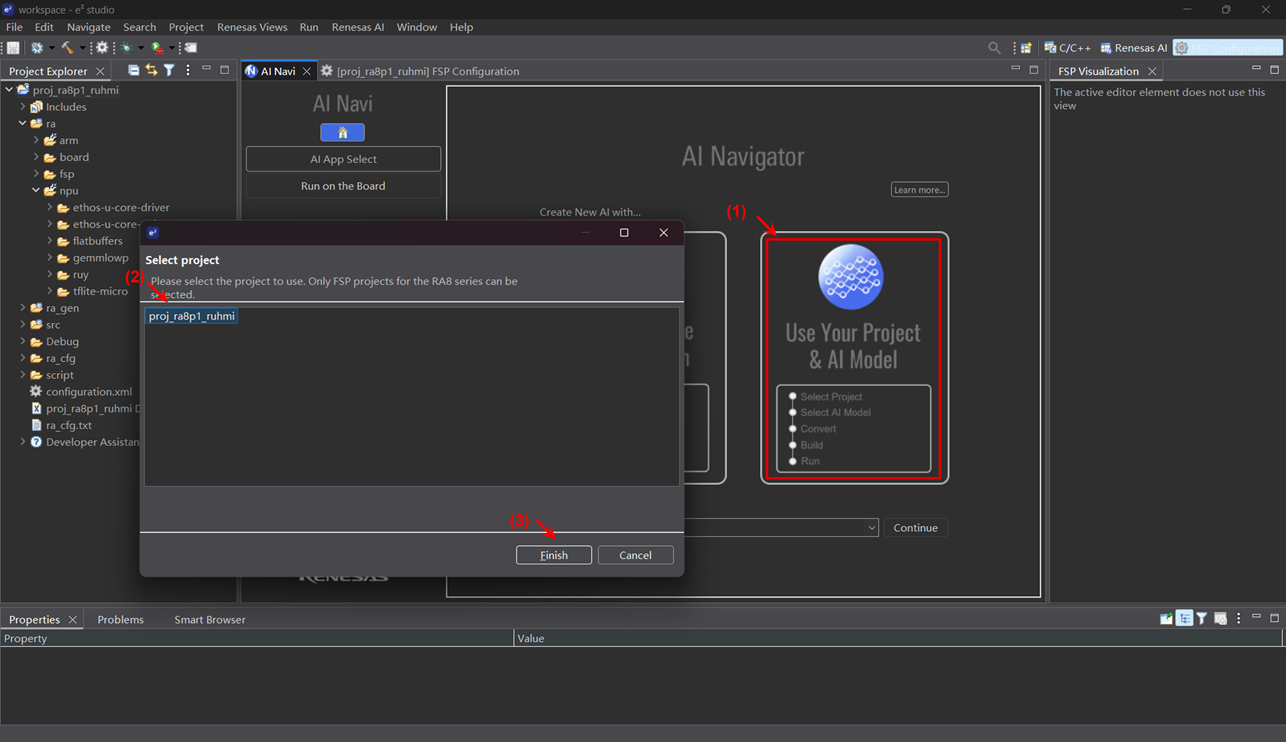Open dropdown arrow next to Build hammer
Viewport: 1286px width, 742px height.
tap(82, 48)
